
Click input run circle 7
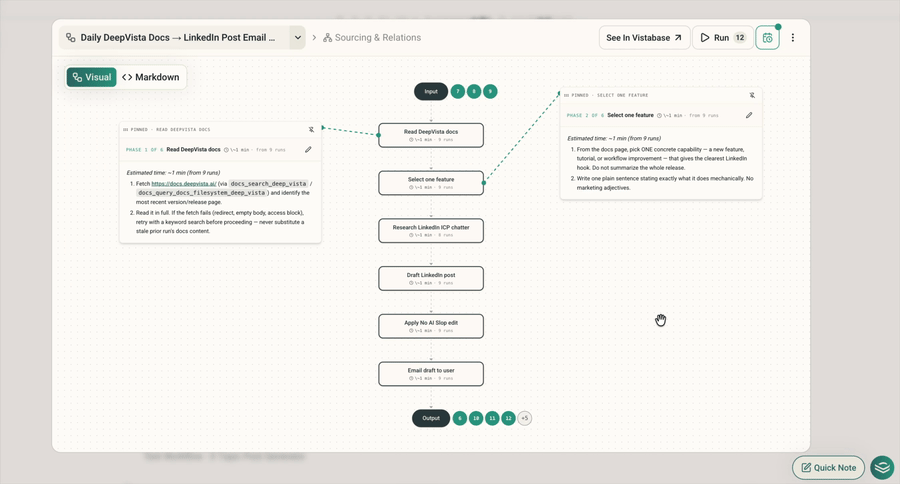tap(458, 91)
